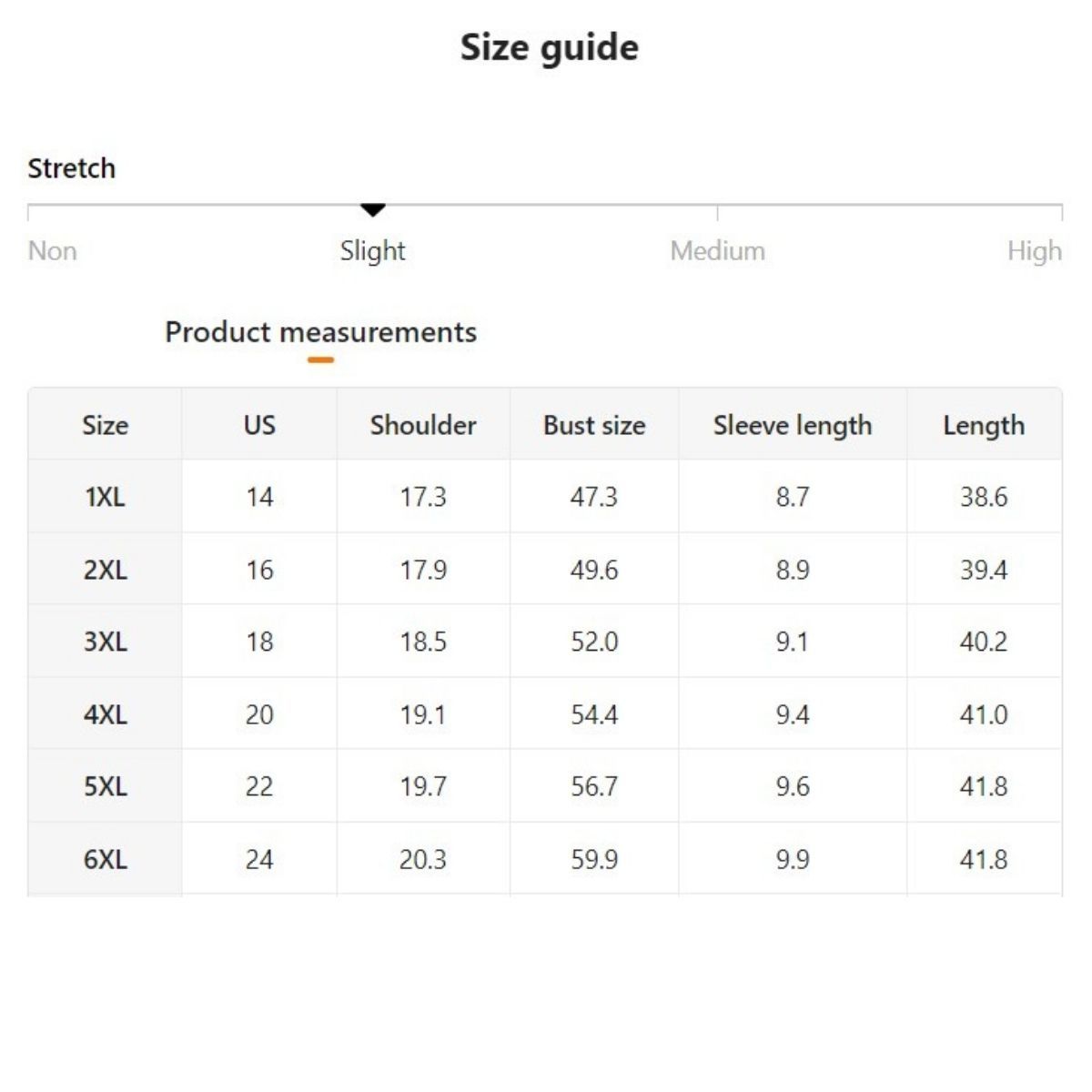The image size is (1092, 1092).
Task: Select the Sleeve length column header
Action: [793, 425]
